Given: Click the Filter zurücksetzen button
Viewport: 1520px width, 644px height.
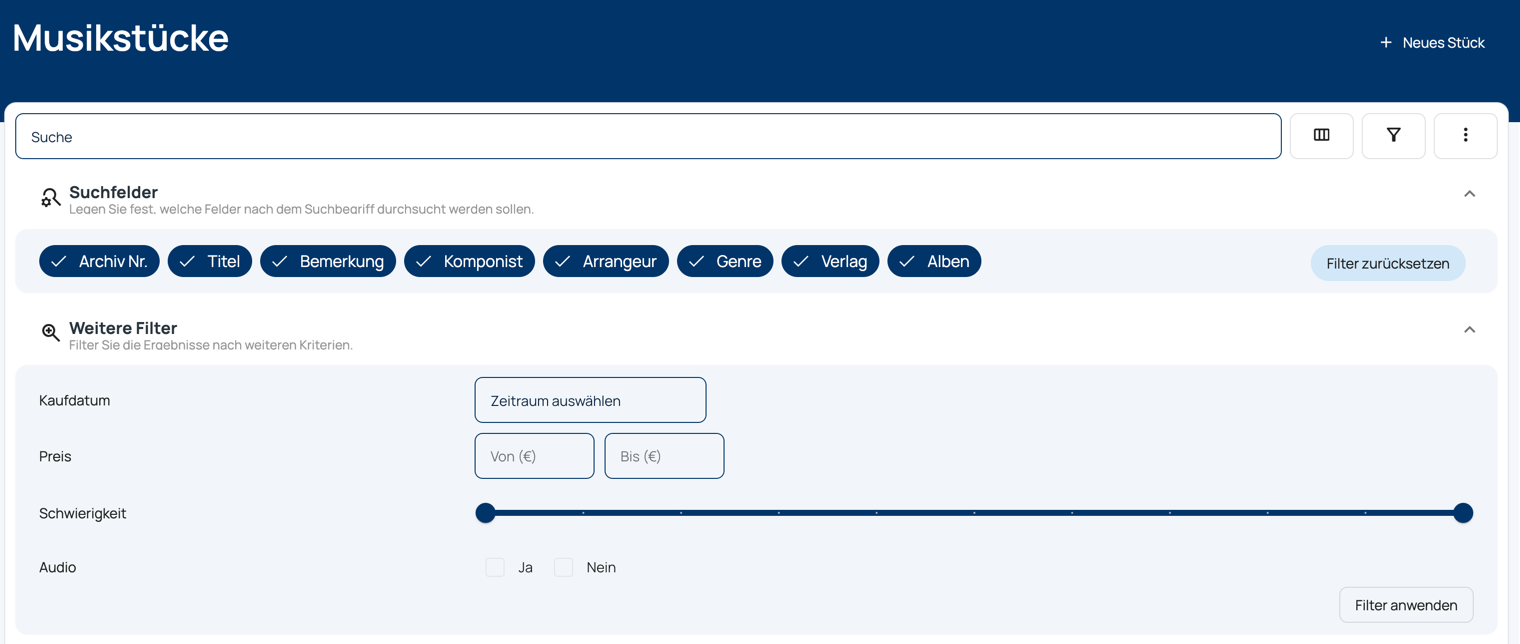Looking at the screenshot, I should point(1387,264).
